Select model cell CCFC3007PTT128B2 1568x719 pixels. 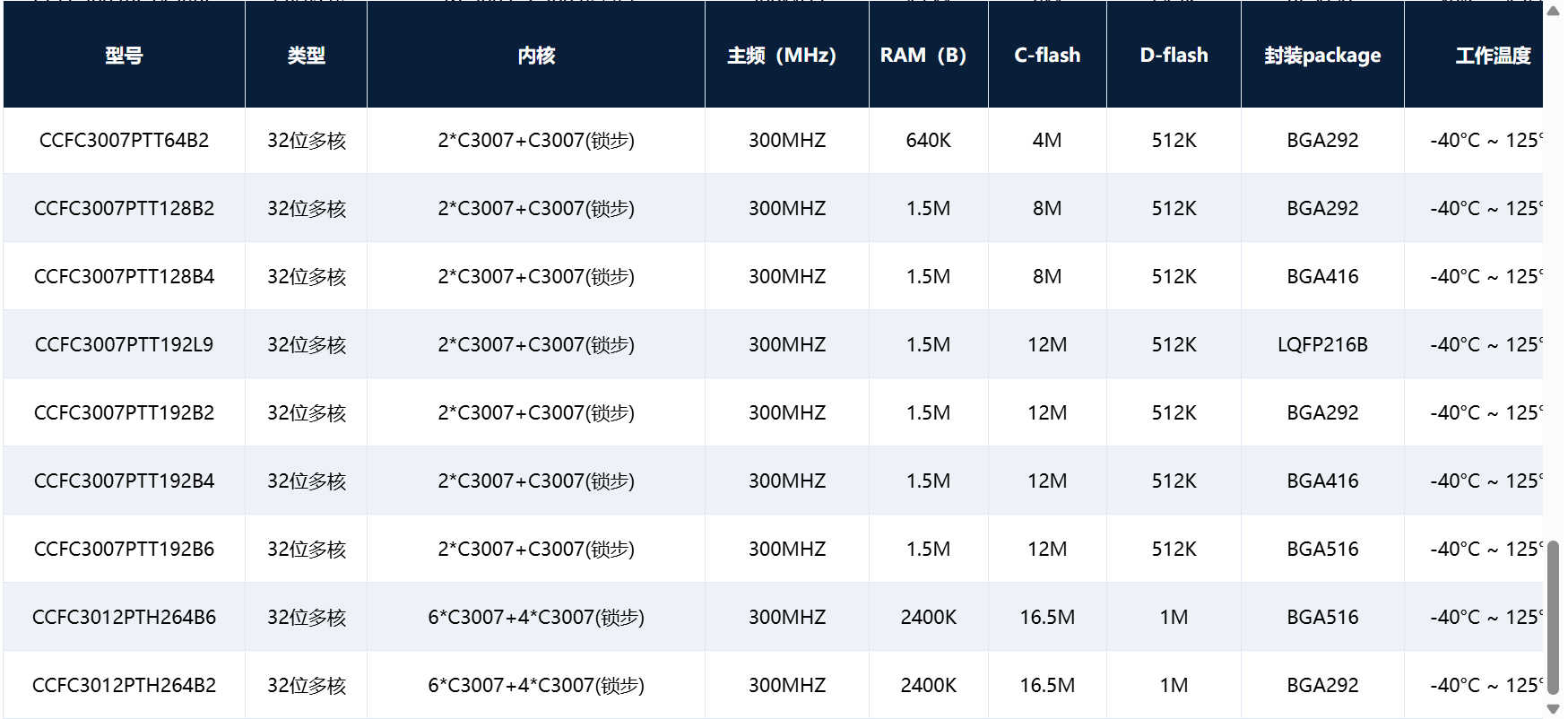(x=124, y=209)
